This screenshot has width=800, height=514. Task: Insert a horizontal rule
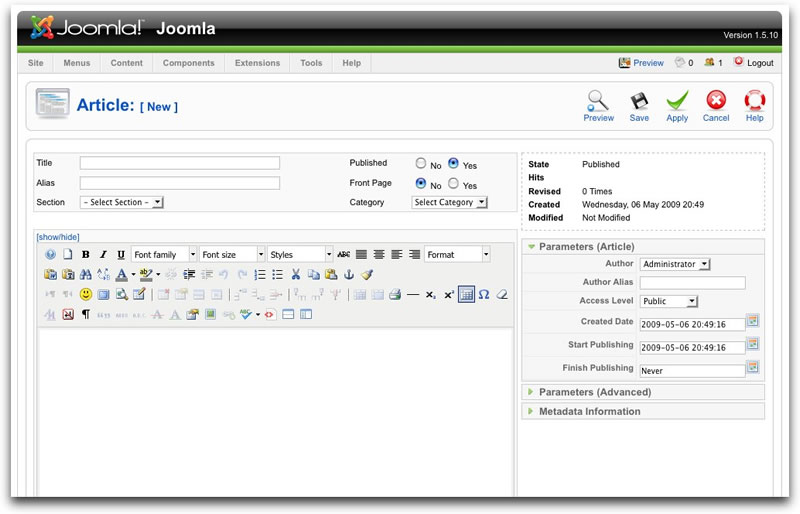pos(413,295)
